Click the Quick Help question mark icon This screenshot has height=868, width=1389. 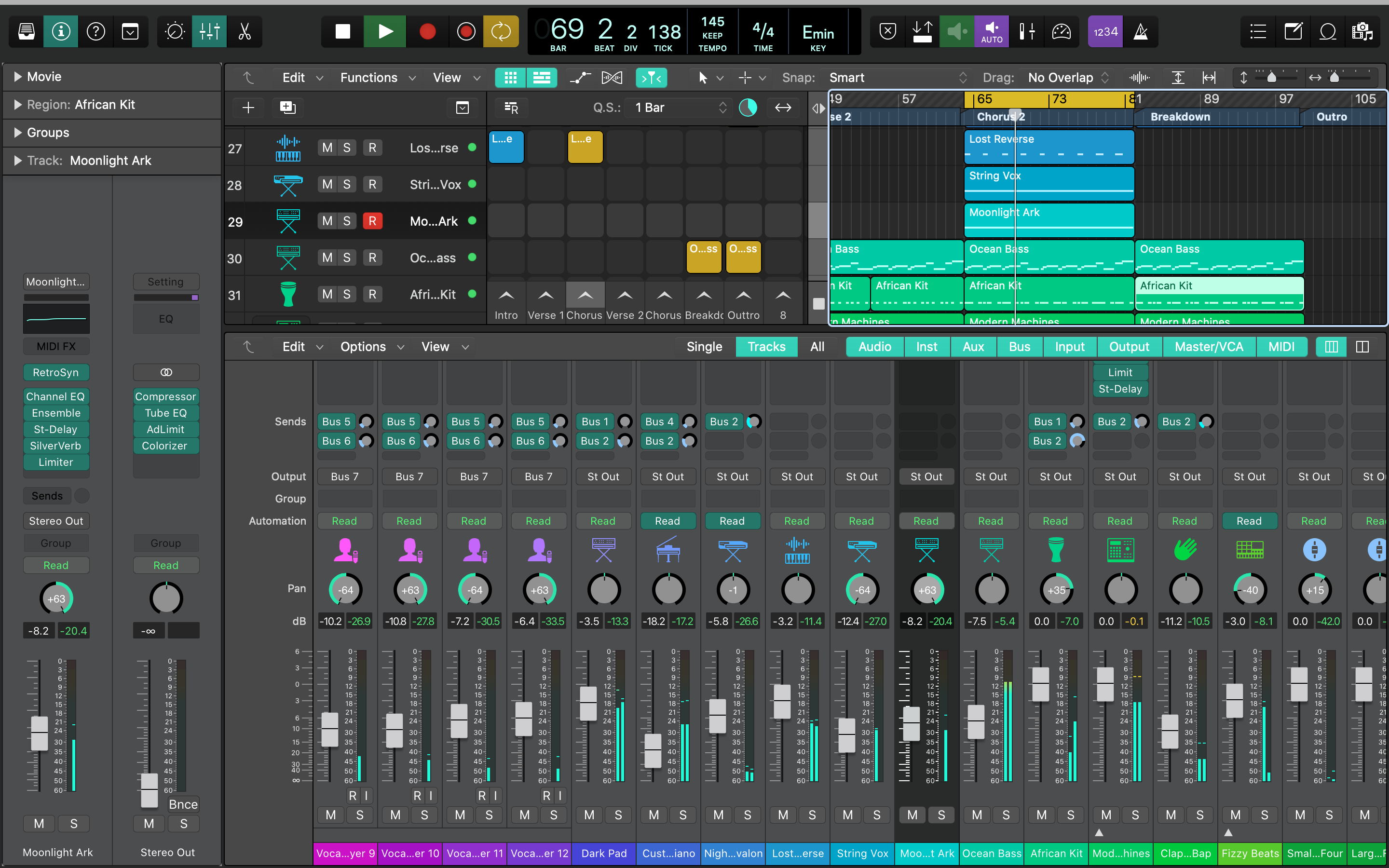coord(96,31)
